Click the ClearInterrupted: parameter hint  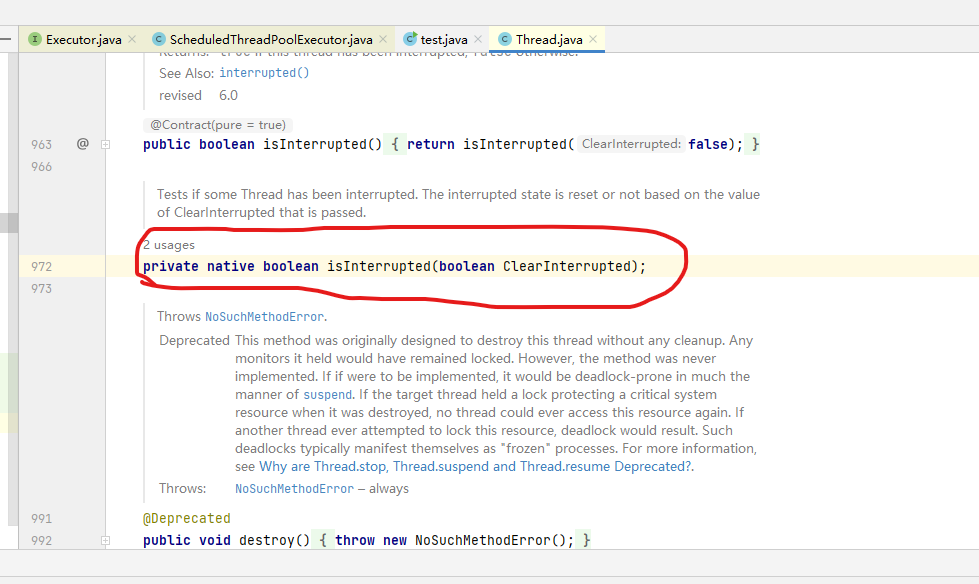(x=631, y=144)
